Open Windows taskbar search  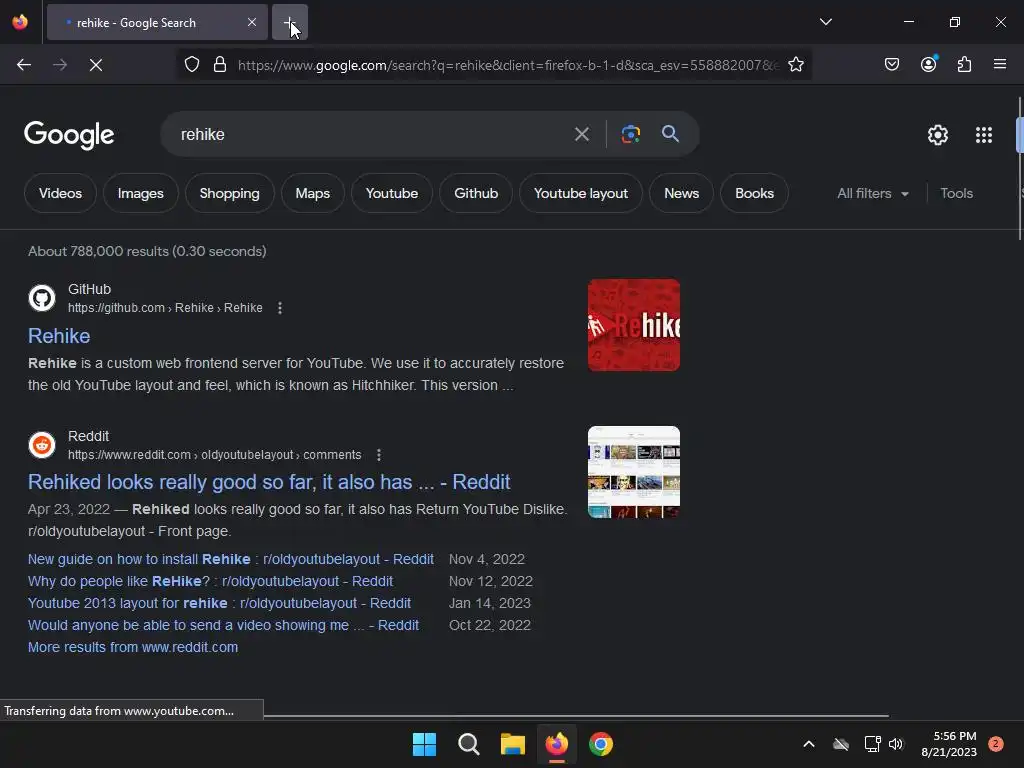tap(468, 744)
